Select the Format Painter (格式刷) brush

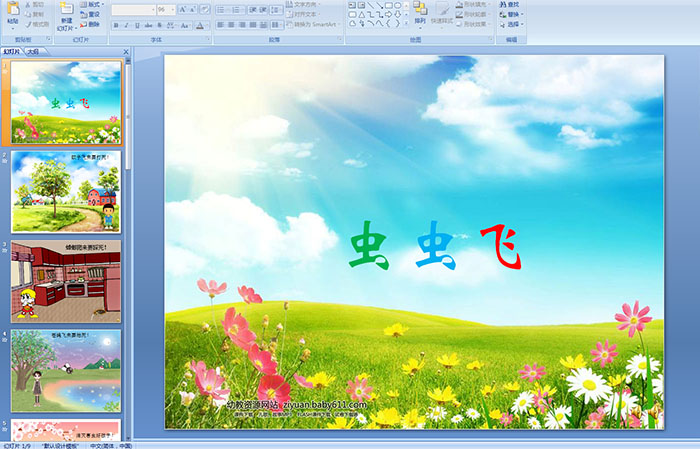[29, 24]
